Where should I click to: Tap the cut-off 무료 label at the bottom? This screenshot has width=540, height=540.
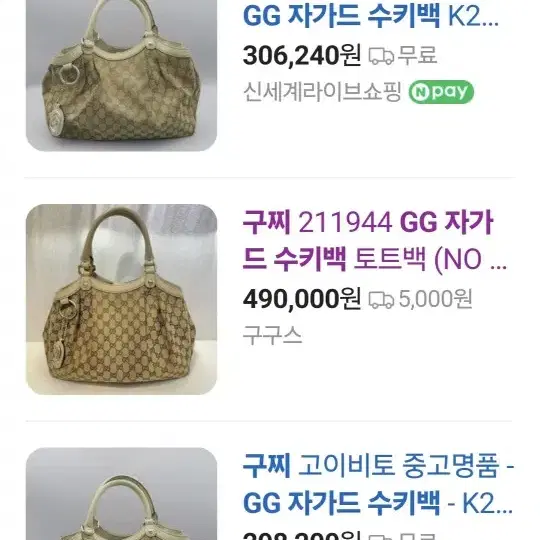[x=417, y=537]
